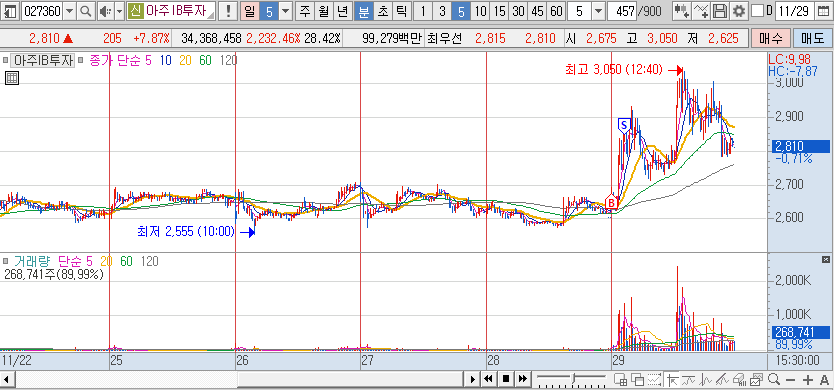Image resolution: width=834 pixels, height=390 pixels.
Task: Open the dropdown arrow after blue 5 period
Action: point(286,11)
